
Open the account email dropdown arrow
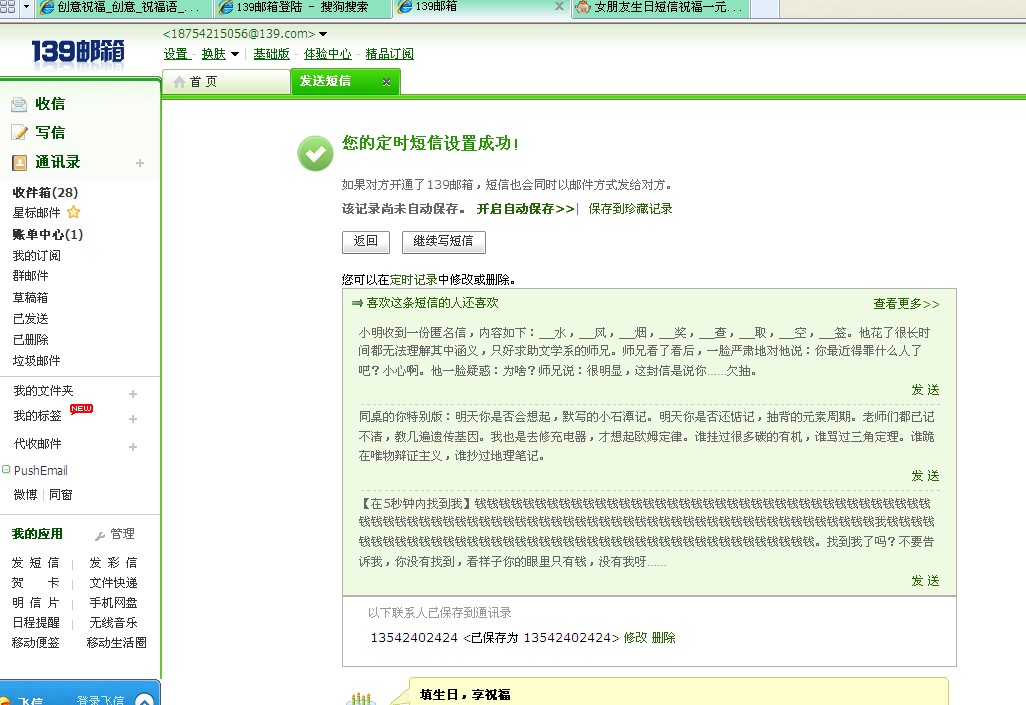click(323, 34)
